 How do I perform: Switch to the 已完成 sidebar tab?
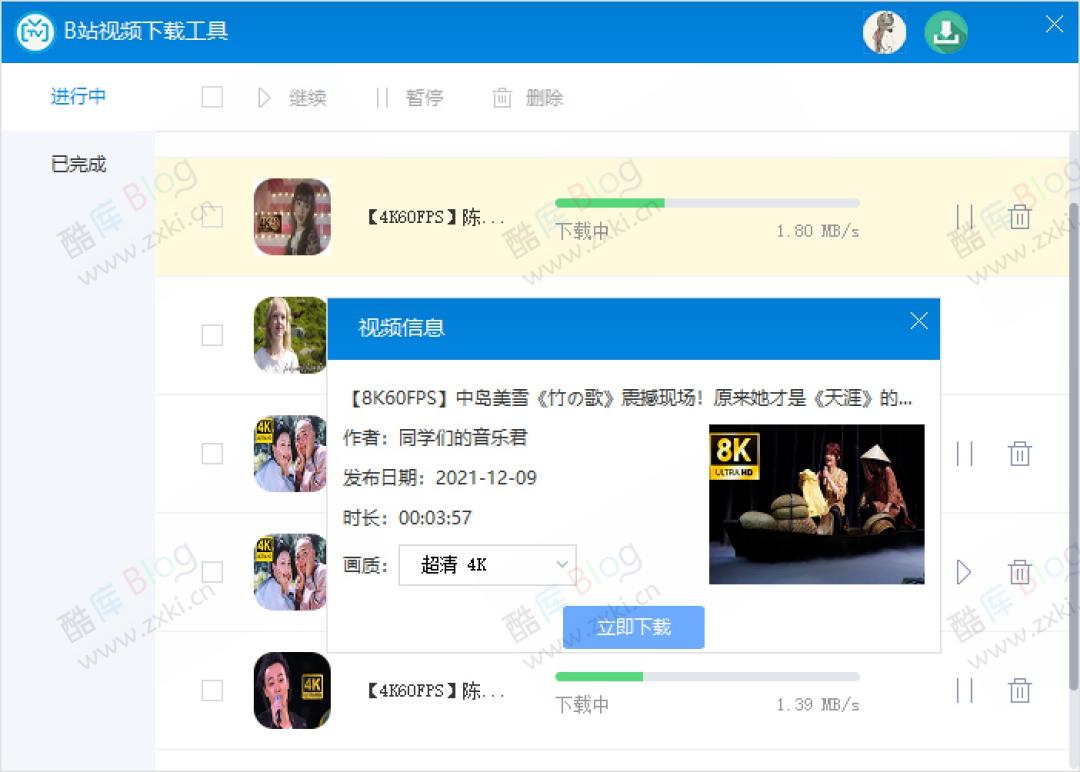tap(77, 163)
